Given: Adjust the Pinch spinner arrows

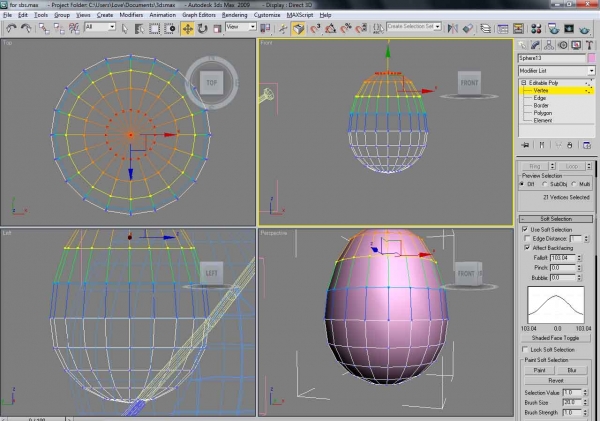Looking at the screenshot, I should point(579,268).
